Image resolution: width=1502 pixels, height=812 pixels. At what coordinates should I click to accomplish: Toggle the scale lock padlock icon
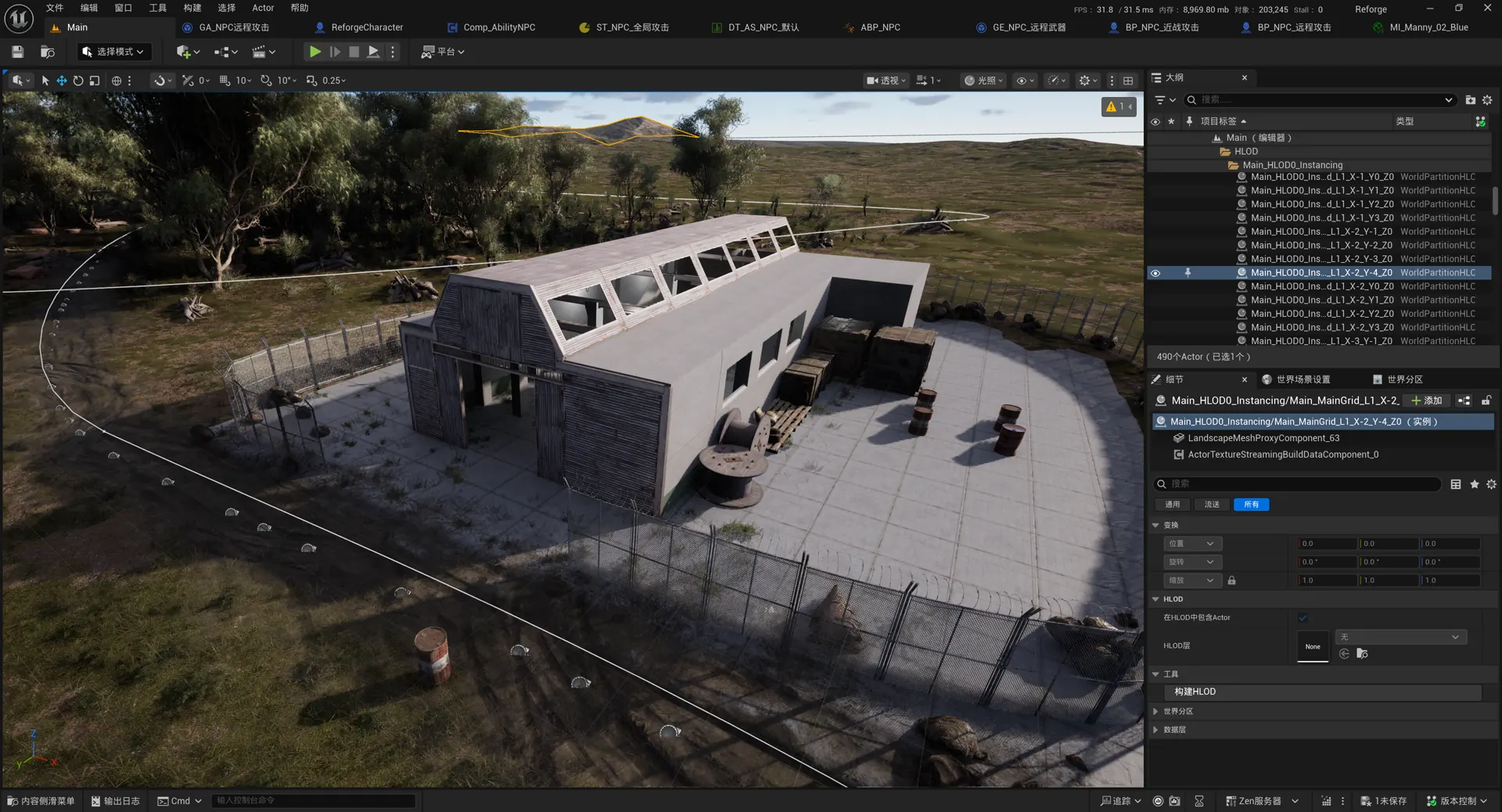pyautogui.click(x=1231, y=580)
